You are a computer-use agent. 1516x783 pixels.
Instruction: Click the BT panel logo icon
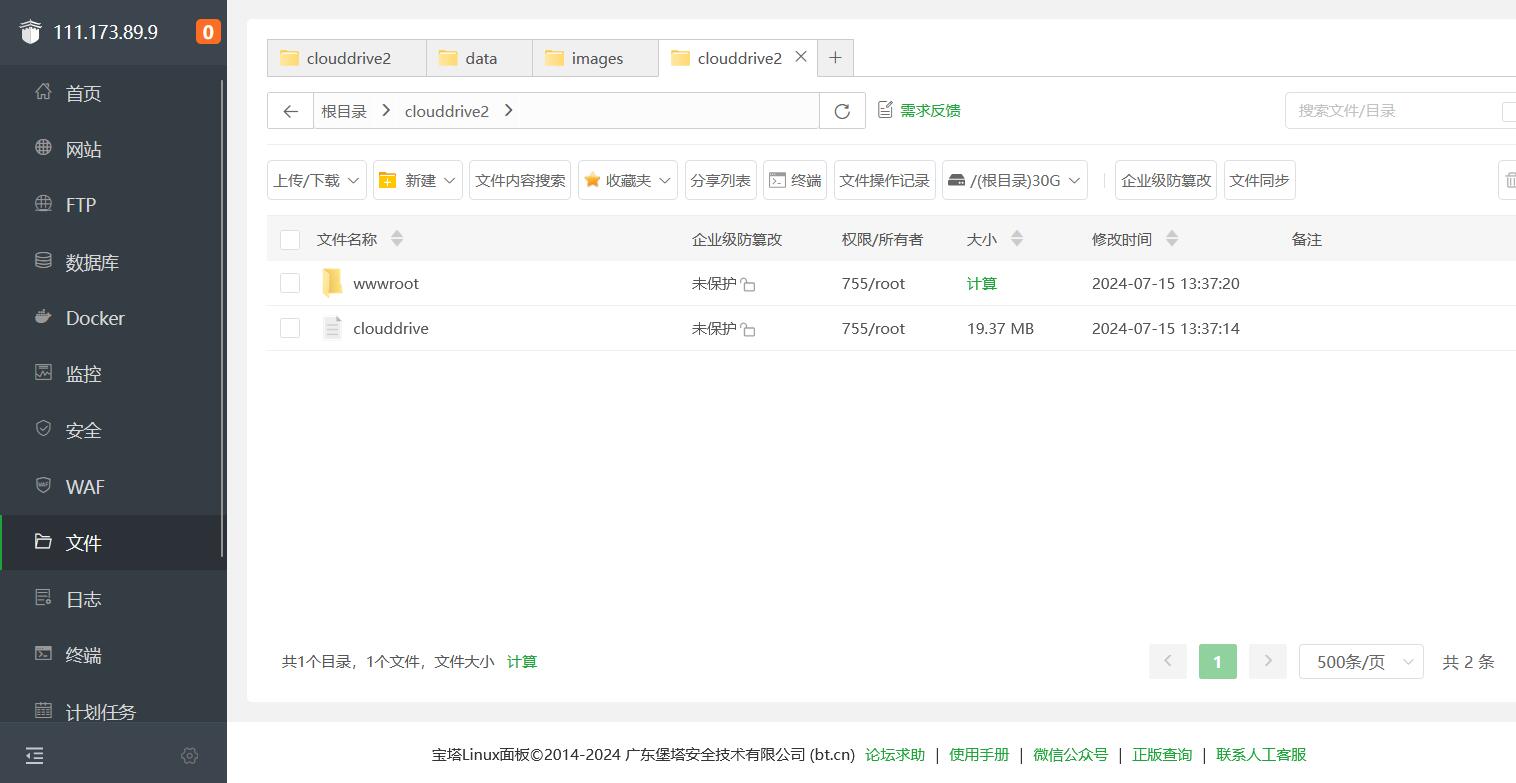(x=31, y=32)
